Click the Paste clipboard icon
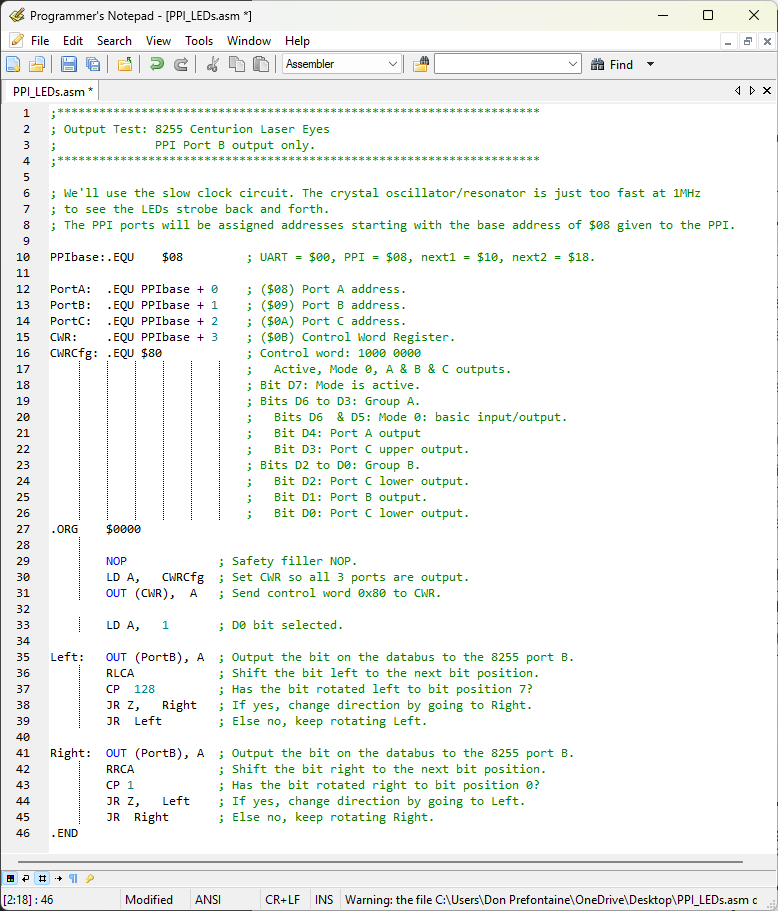778x911 pixels. click(x=261, y=64)
